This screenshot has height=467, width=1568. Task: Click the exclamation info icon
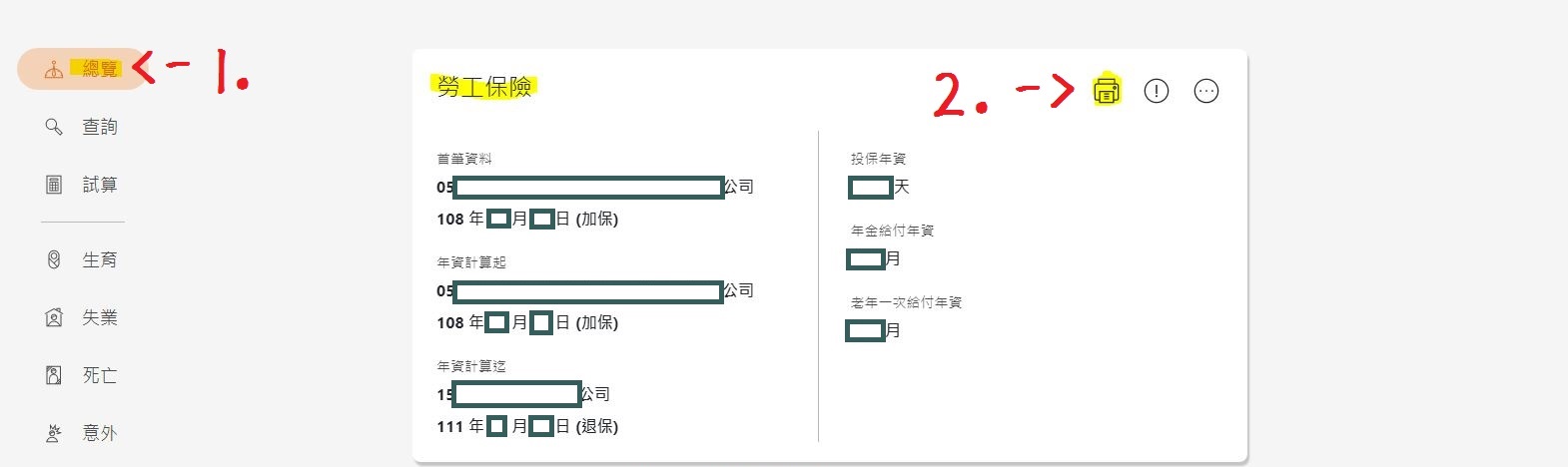(x=1156, y=91)
